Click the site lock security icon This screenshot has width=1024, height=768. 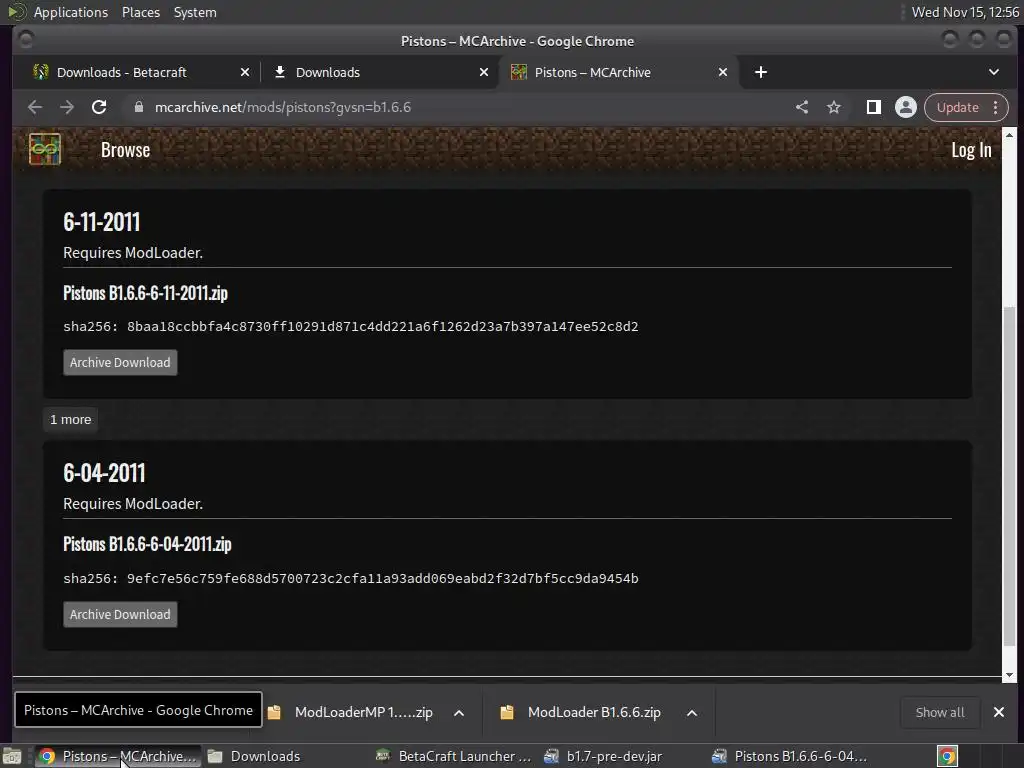138,107
